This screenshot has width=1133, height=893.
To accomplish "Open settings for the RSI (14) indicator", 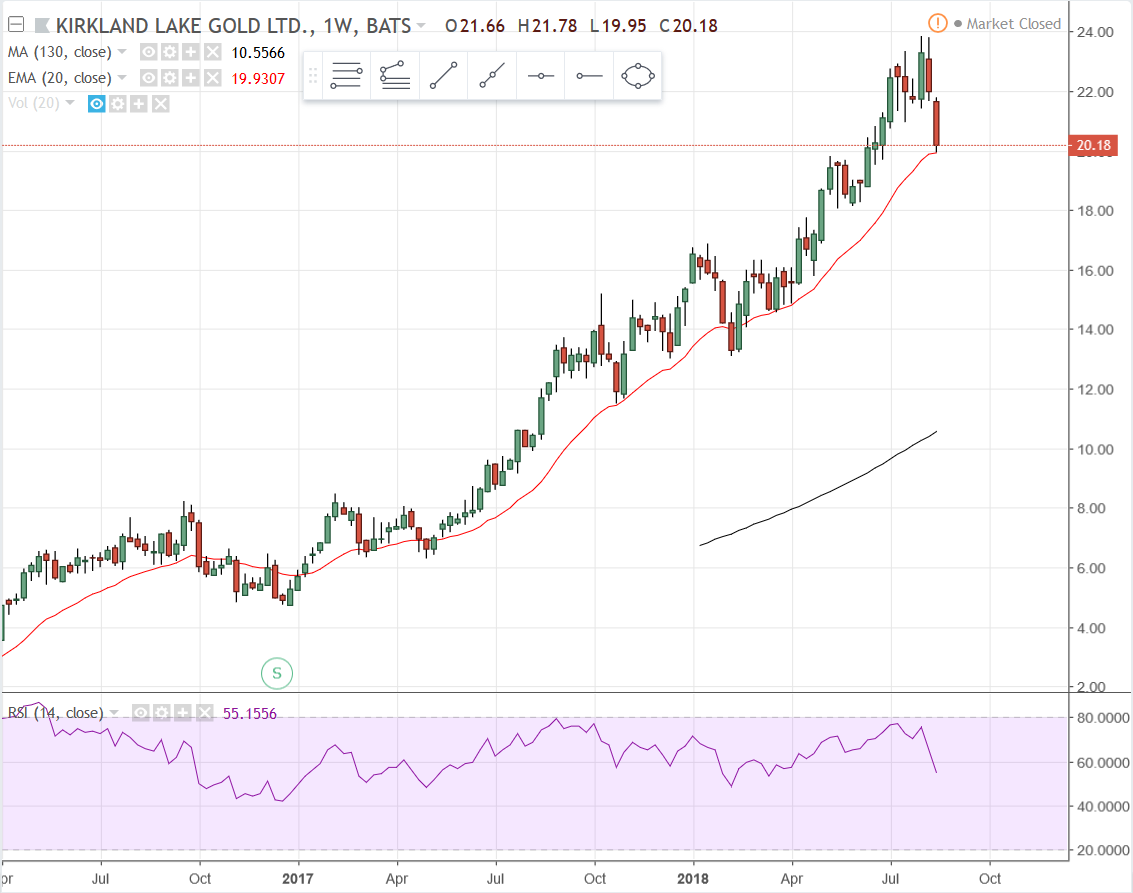I will (x=162, y=713).
